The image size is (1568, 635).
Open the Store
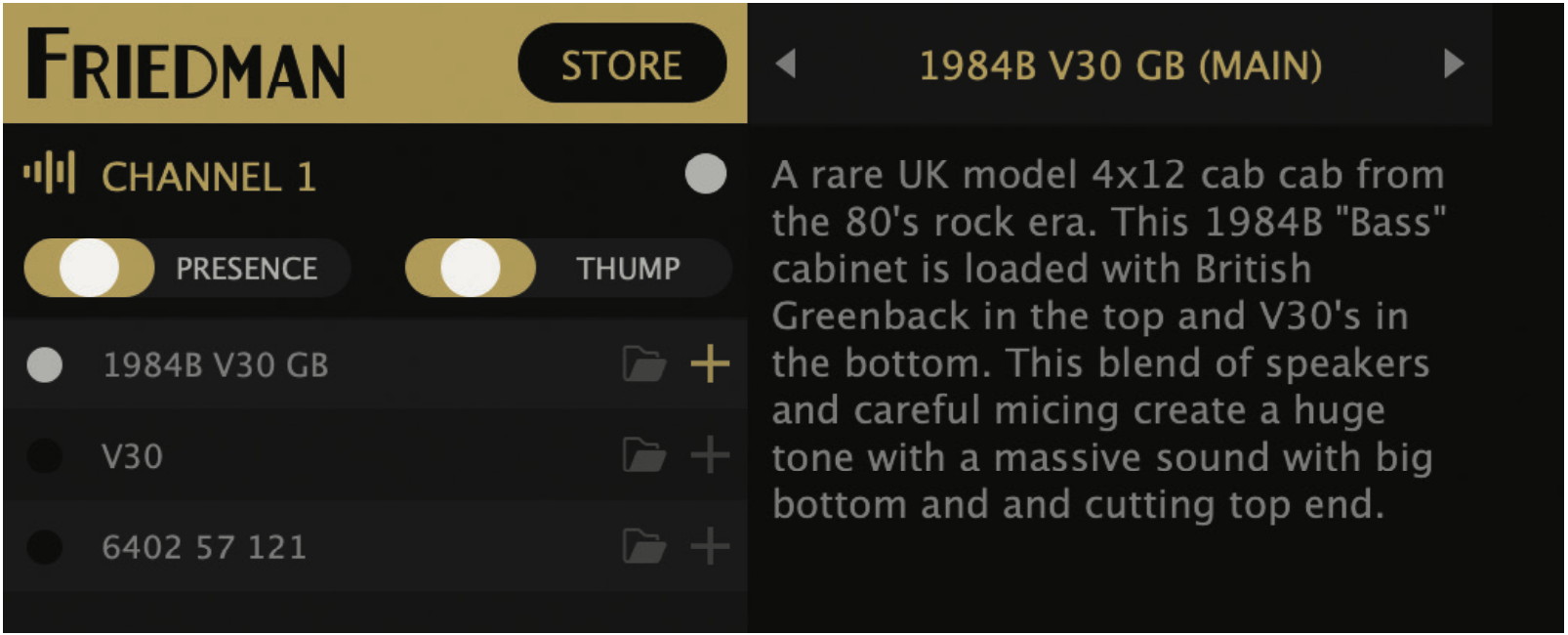pyautogui.click(x=622, y=64)
